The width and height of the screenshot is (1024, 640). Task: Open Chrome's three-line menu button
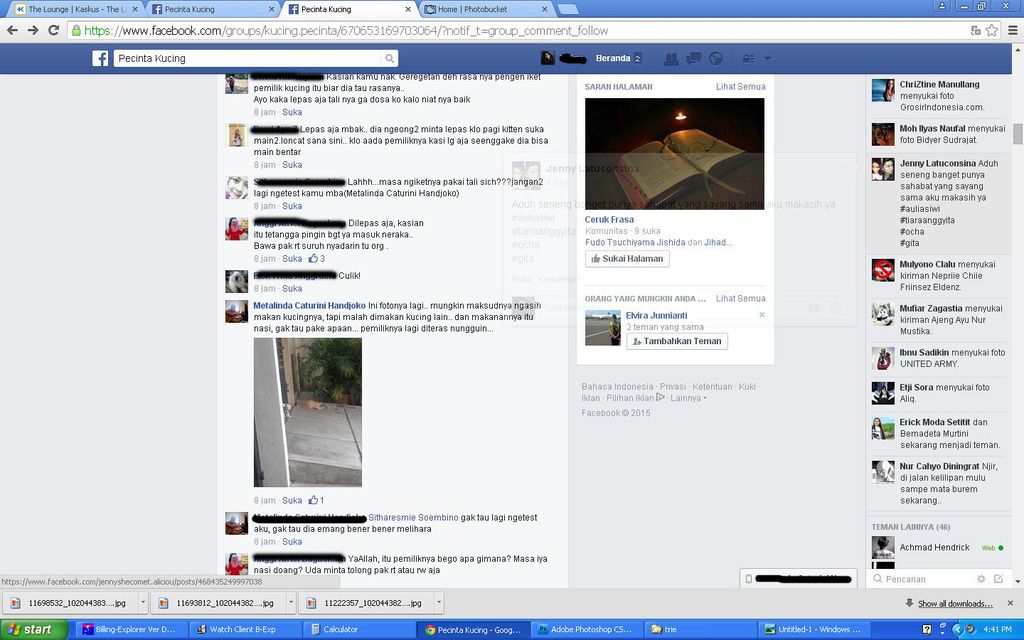pyautogui.click(x=1011, y=30)
